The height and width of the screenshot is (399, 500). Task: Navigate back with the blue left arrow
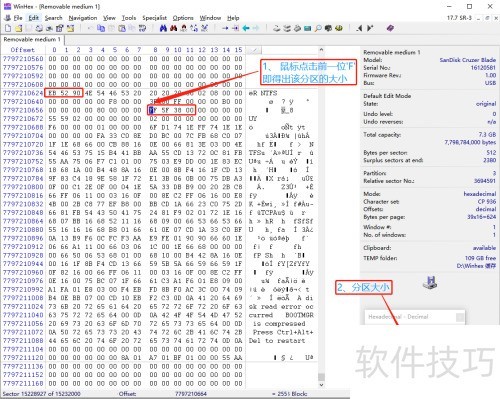246,29
